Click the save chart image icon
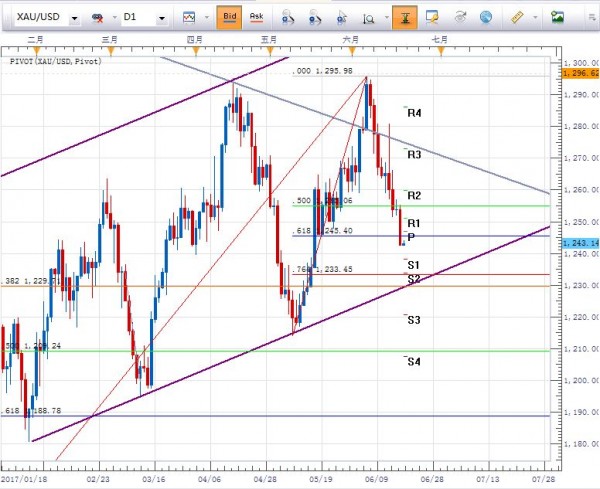 click(x=558, y=17)
